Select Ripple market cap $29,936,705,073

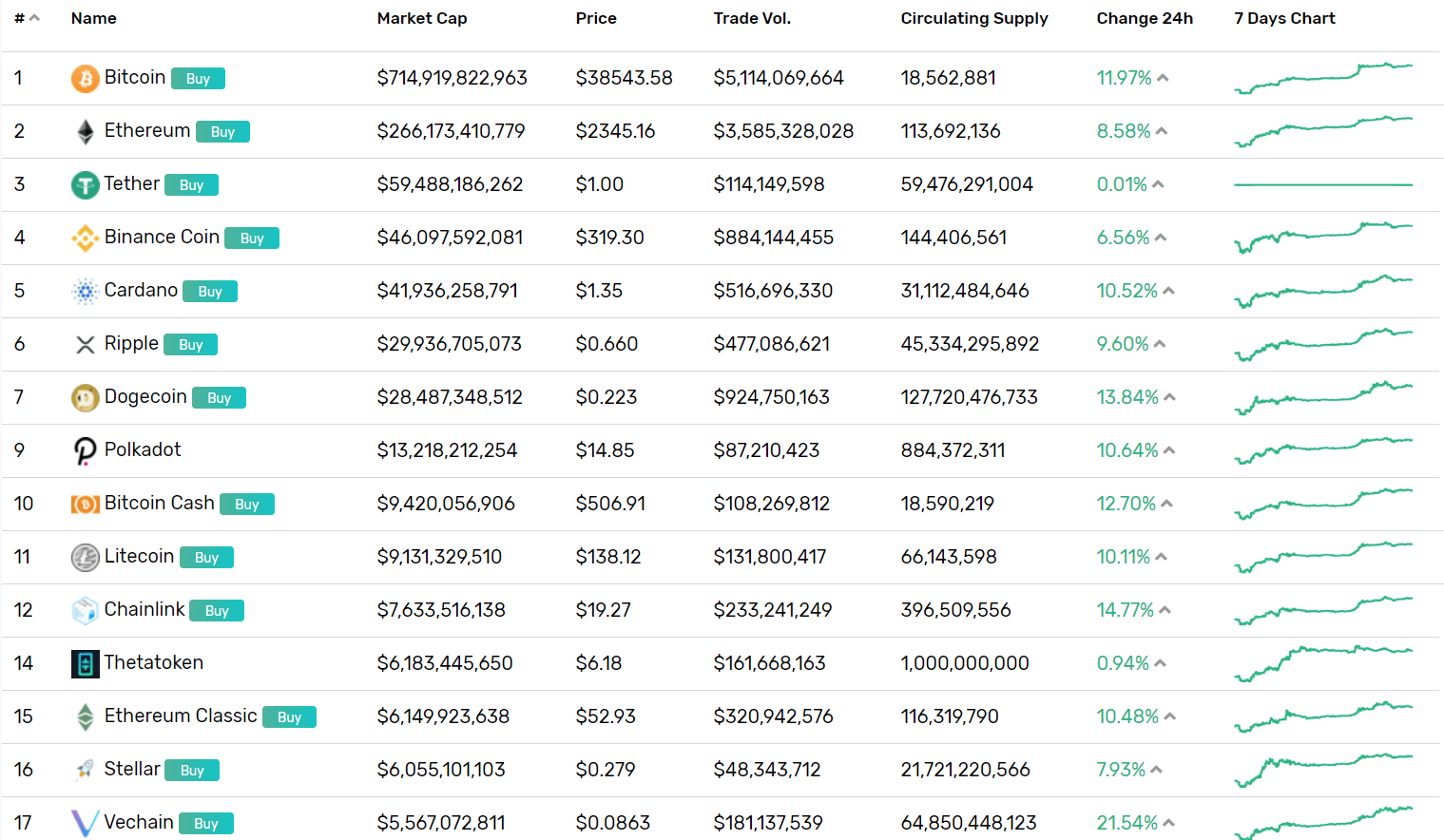450,344
